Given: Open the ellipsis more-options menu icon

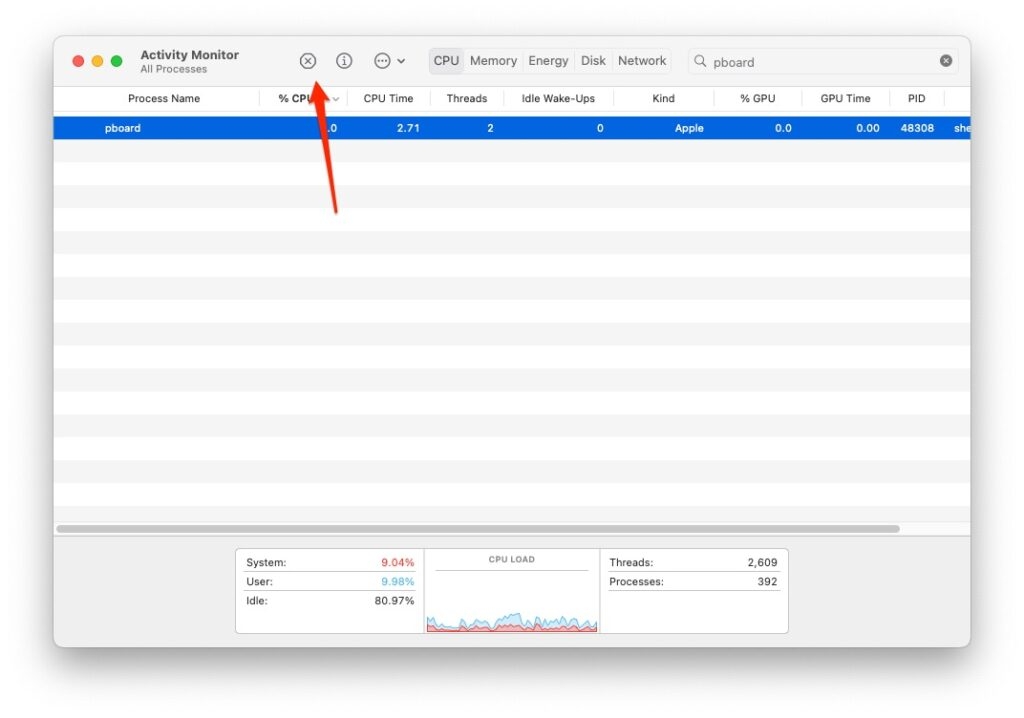Looking at the screenshot, I should pos(382,61).
